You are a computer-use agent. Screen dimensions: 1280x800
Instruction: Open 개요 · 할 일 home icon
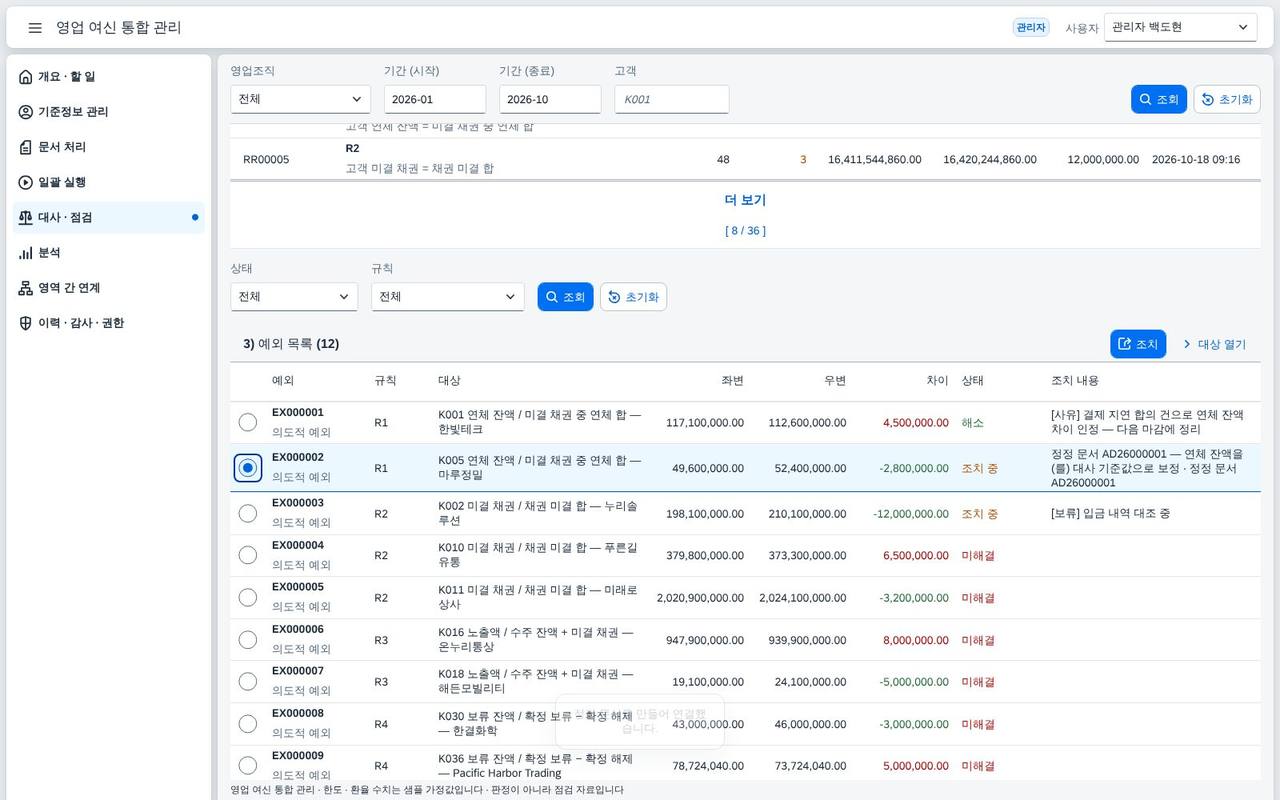(26, 77)
